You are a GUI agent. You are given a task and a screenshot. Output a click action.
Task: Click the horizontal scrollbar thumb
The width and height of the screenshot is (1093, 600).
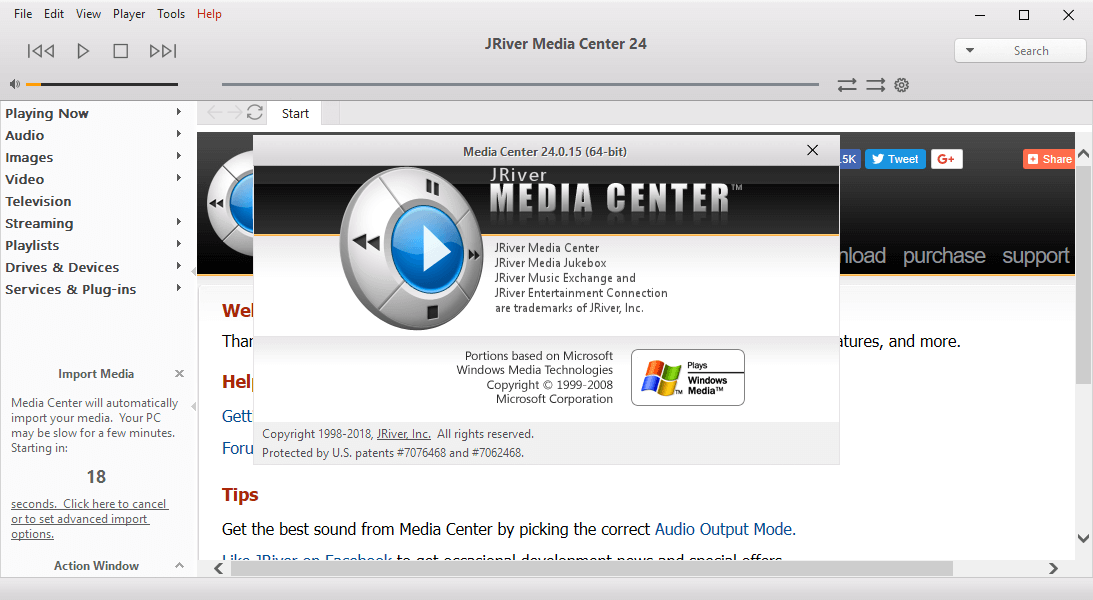click(x=591, y=569)
